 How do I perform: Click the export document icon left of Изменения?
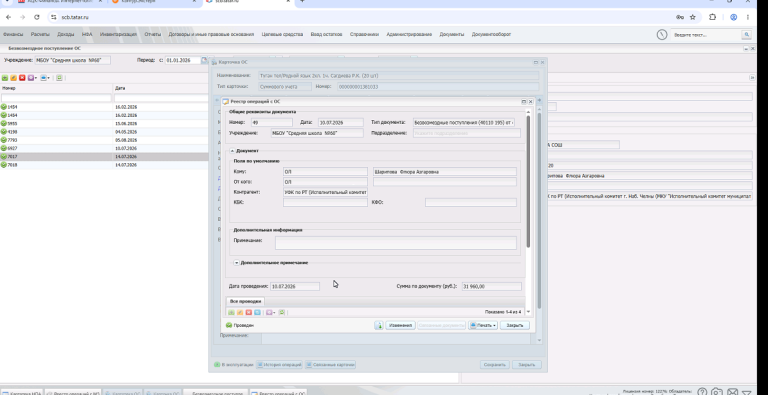tap(378, 325)
